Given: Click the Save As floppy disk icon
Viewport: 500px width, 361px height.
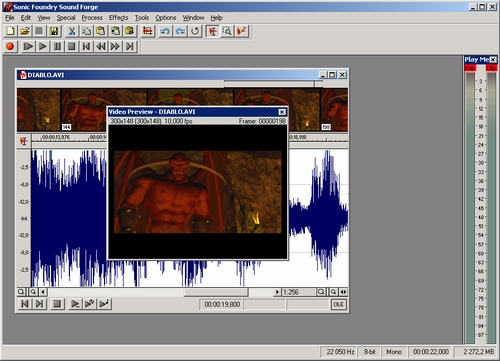Looking at the screenshot, I should pos(53,31).
